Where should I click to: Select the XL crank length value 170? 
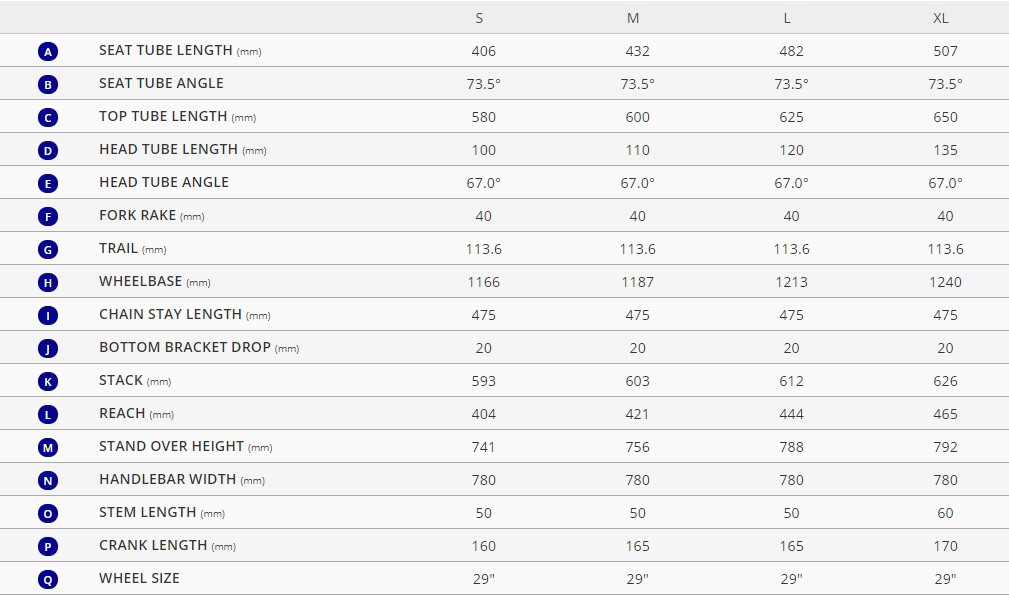click(x=945, y=546)
